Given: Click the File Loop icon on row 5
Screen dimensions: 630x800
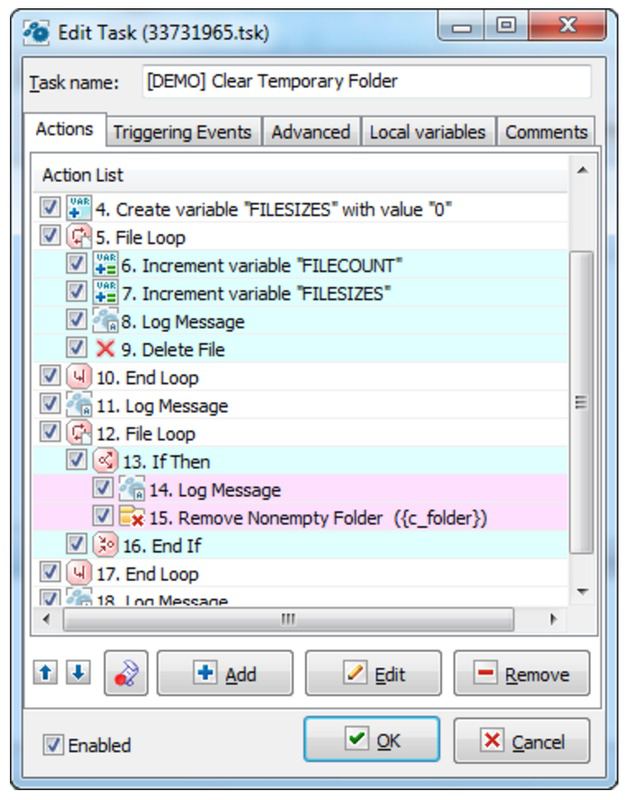Looking at the screenshot, I should (79, 237).
